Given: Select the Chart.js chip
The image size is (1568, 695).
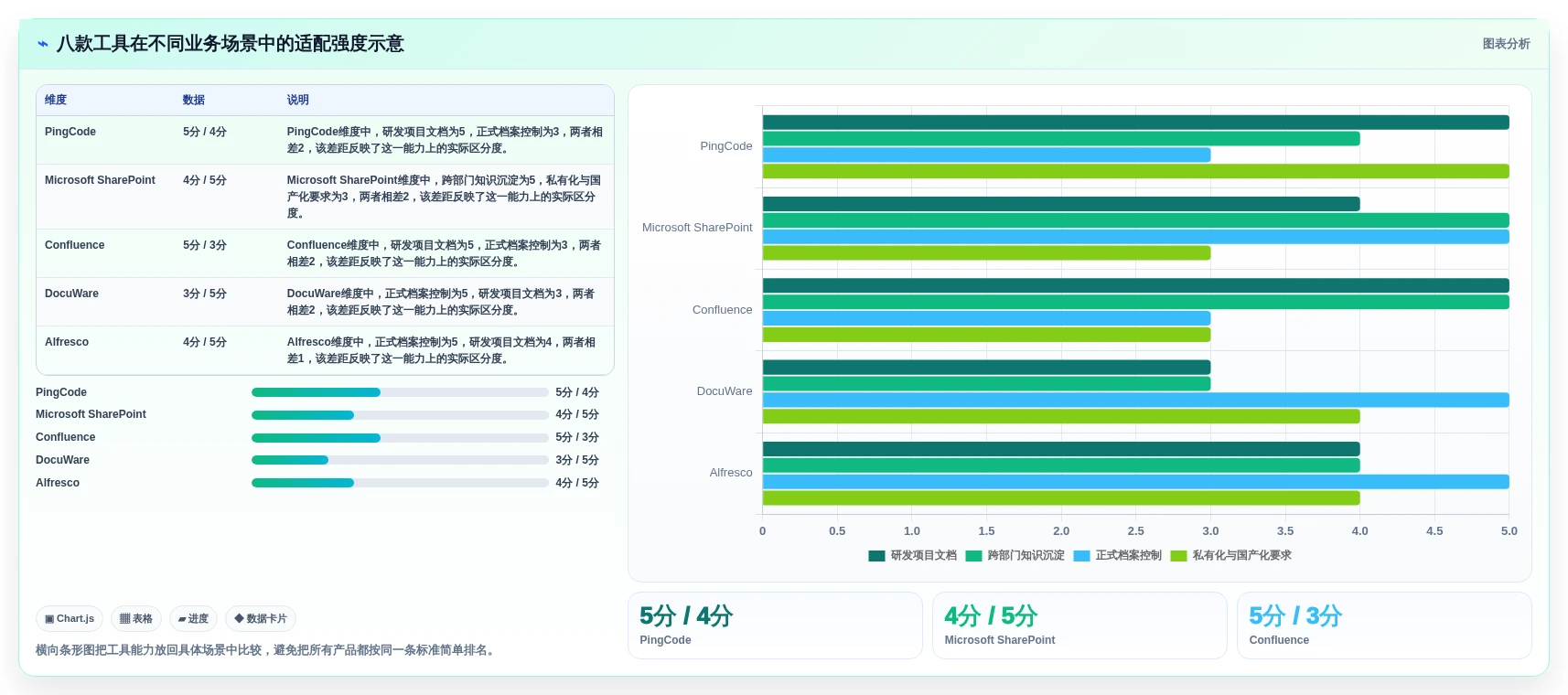Looking at the screenshot, I should point(70,619).
